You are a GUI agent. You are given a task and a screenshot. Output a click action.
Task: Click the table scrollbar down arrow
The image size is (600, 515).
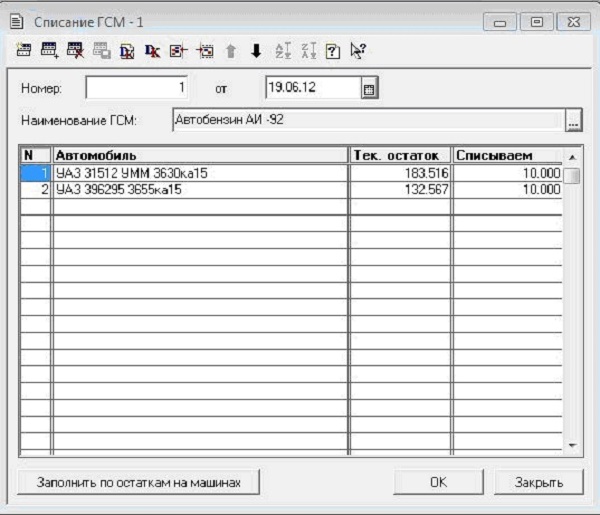[572, 443]
